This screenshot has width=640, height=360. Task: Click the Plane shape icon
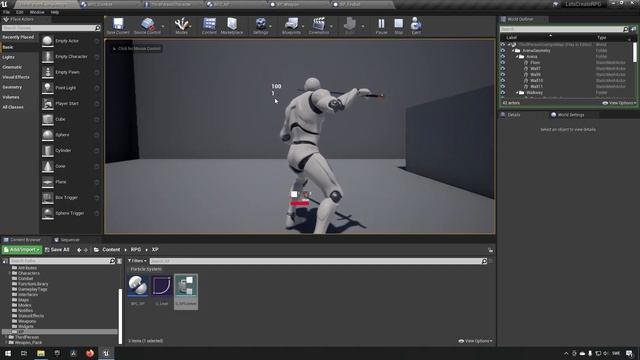(48, 182)
